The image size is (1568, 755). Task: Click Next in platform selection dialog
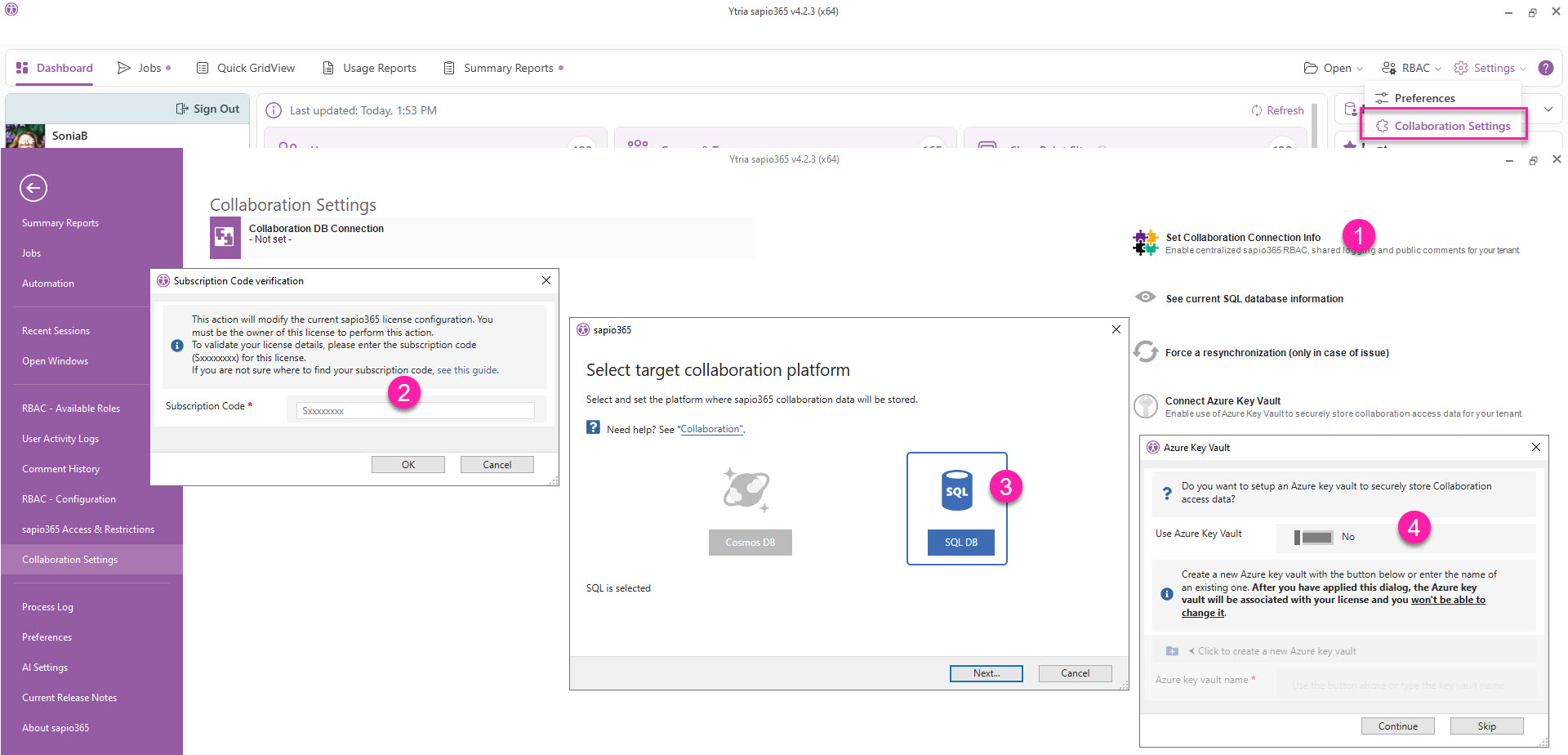pyautogui.click(x=987, y=673)
